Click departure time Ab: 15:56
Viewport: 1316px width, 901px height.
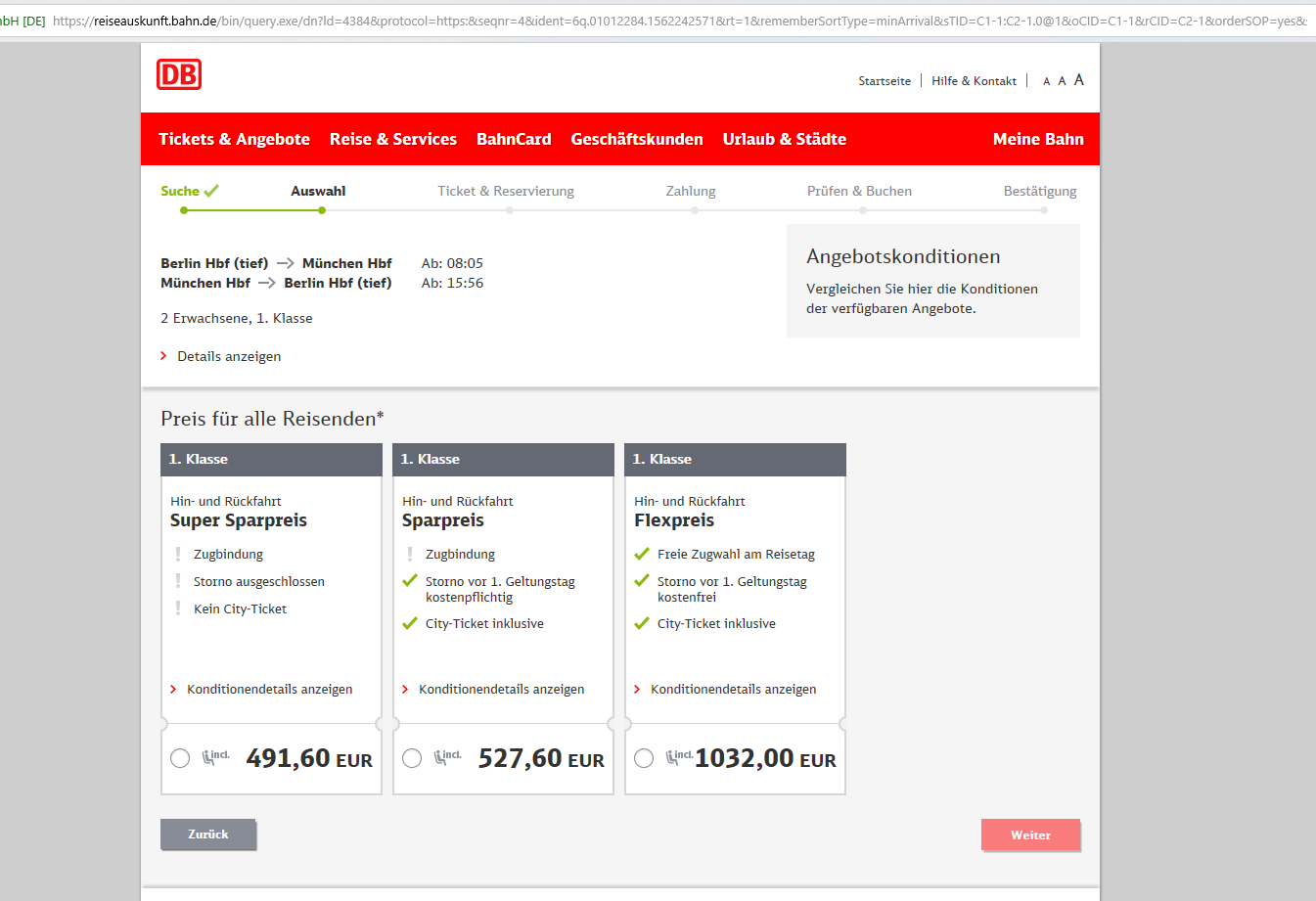tap(452, 283)
